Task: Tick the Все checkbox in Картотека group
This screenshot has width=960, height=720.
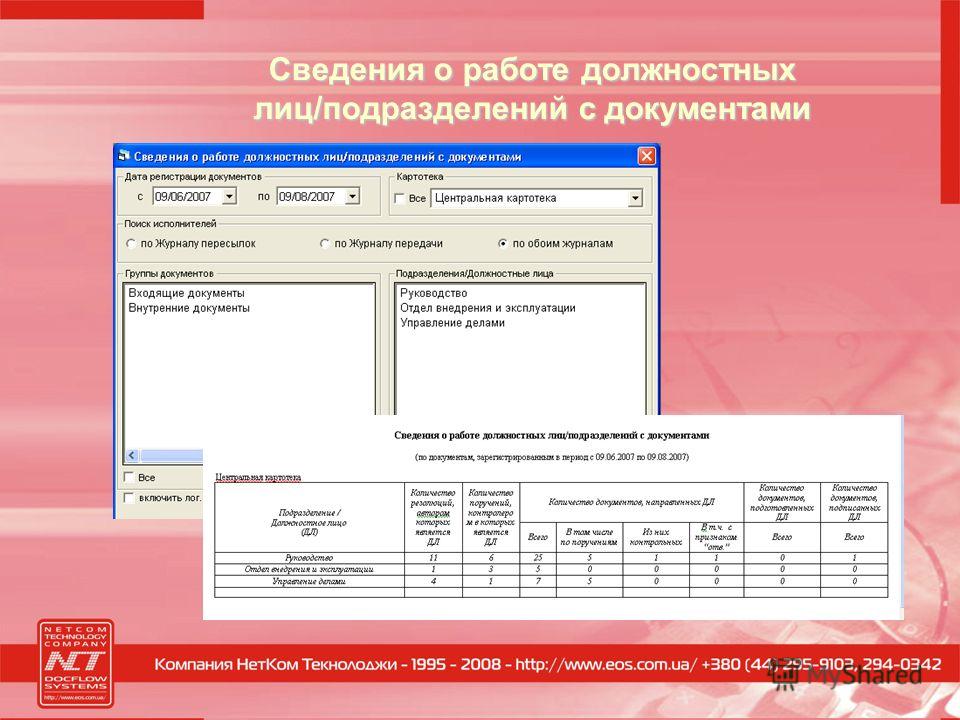Action: pyautogui.click(x=399, y=198)
